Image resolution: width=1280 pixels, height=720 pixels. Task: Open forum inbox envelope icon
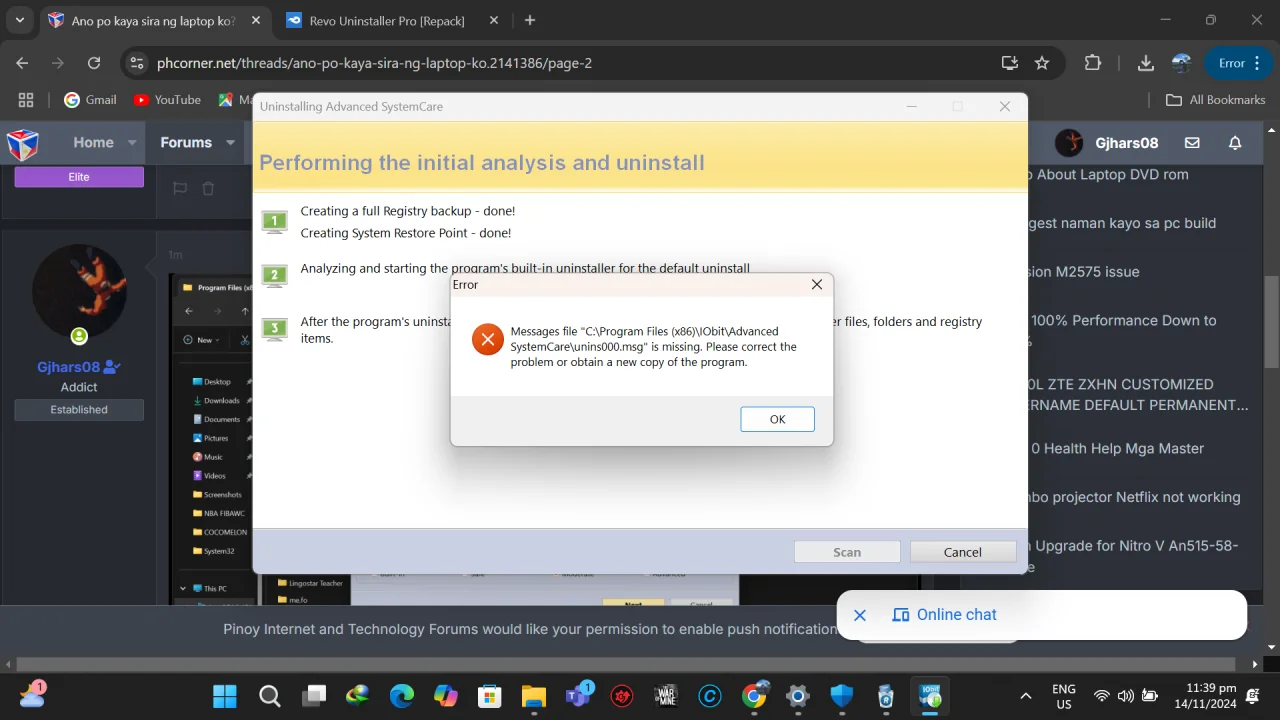[x=1192, y=143]
